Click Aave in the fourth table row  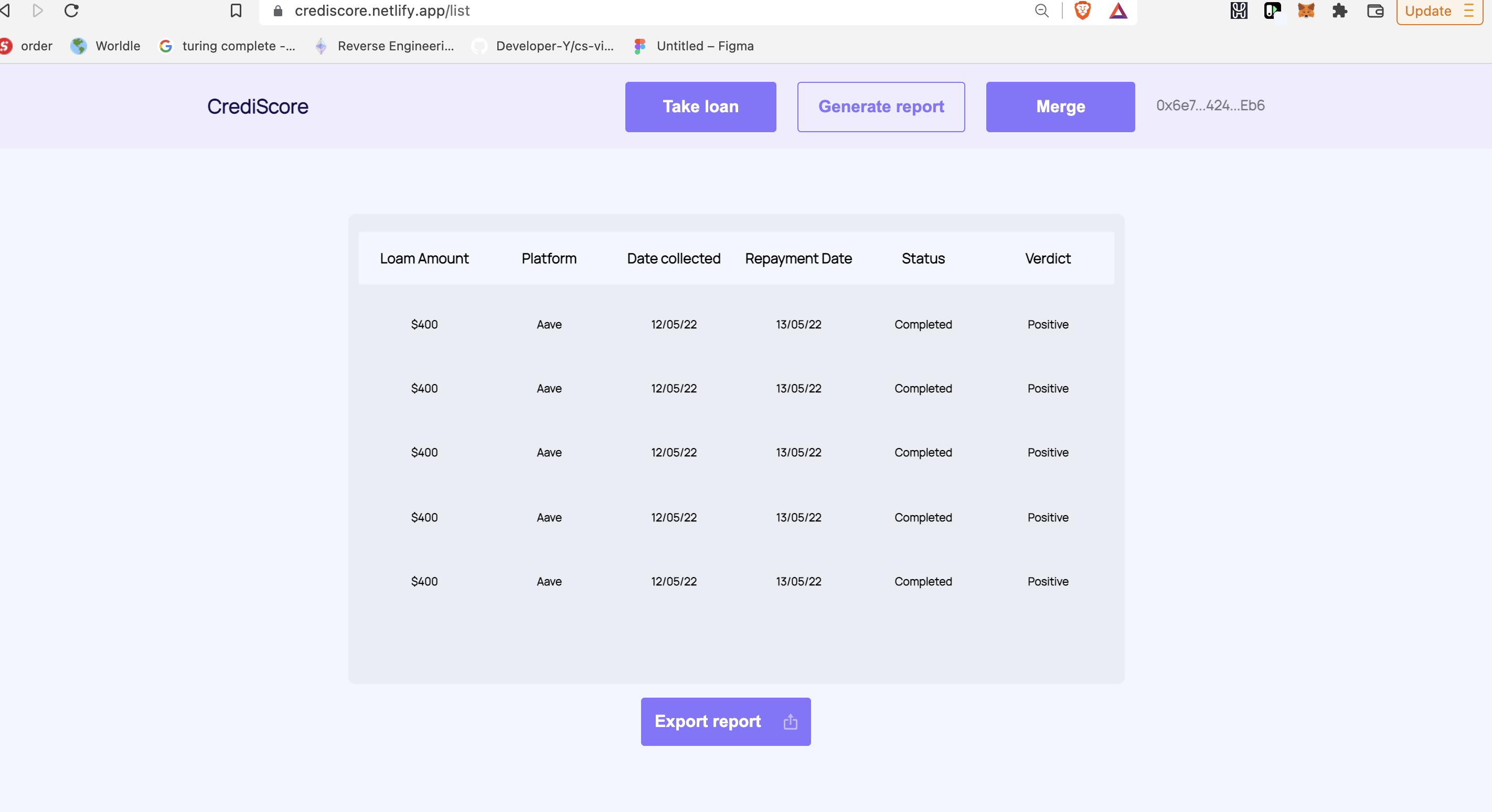[x=549, y=517]
